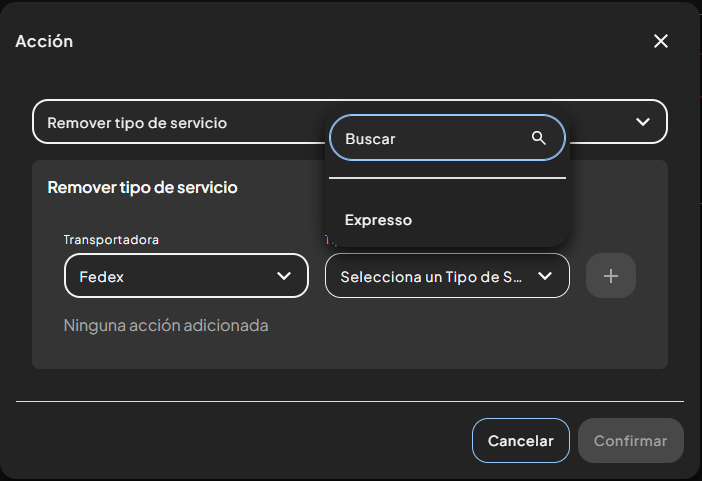Click the magnifier icon in Buscar field
Screen dimensions: 702x481
(x=539, y=138)
